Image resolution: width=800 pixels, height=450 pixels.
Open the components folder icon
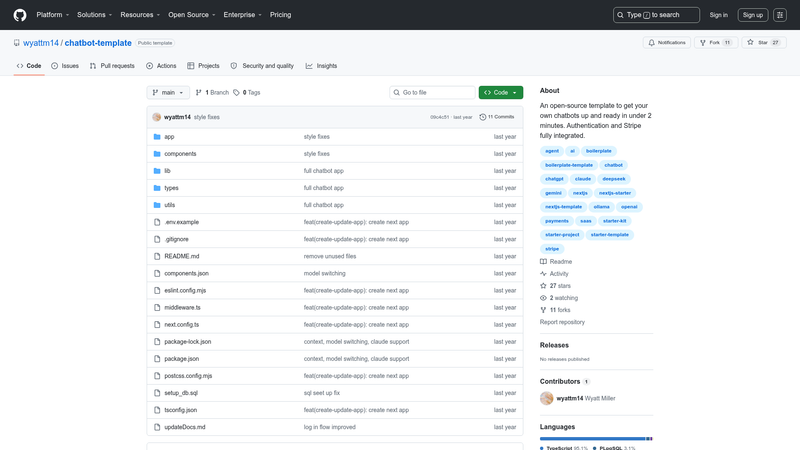pyautogui.click(x=157, y=154)
